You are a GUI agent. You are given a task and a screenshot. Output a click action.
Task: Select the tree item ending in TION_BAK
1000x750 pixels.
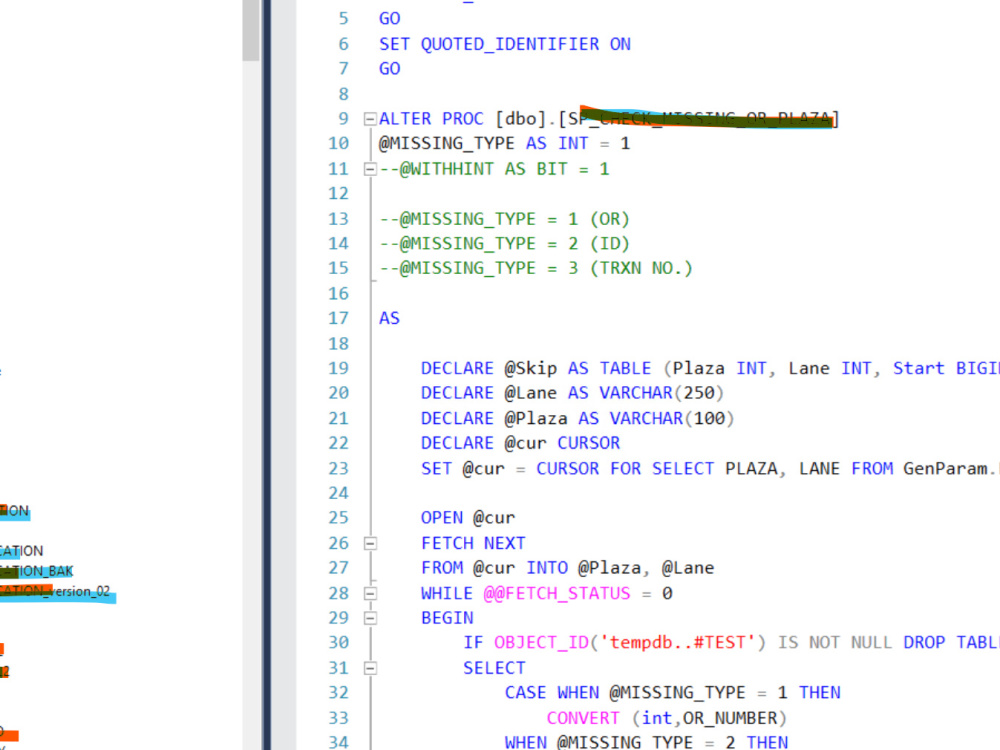click(36, 571)
